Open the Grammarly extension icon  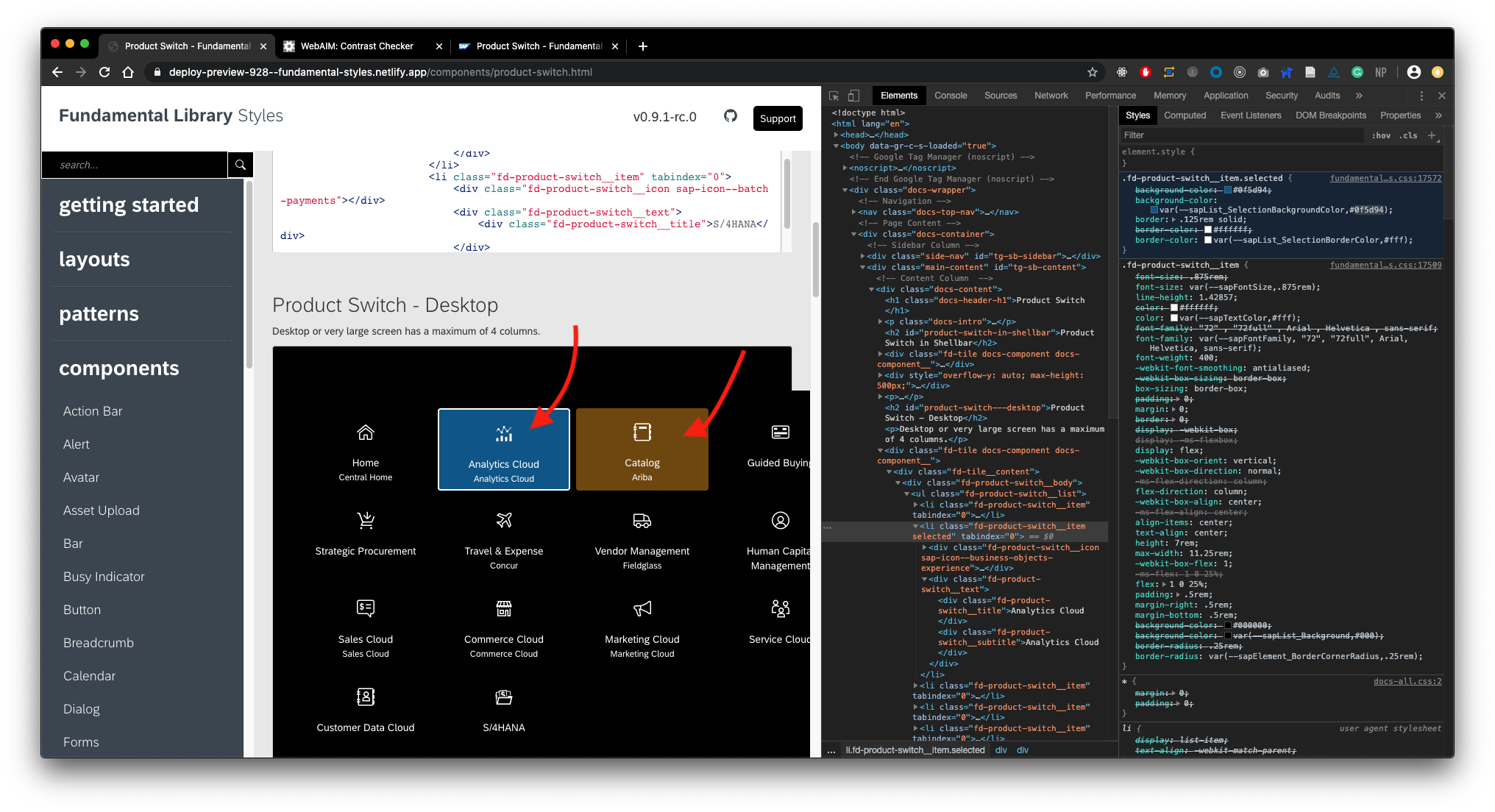pyautogui.click(x=1357, y=72)
